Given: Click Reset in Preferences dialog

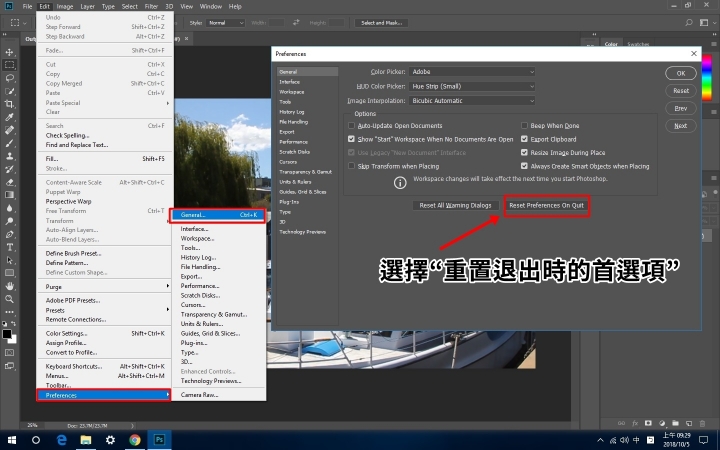Looking at the screenshot, I should point(681,91).
